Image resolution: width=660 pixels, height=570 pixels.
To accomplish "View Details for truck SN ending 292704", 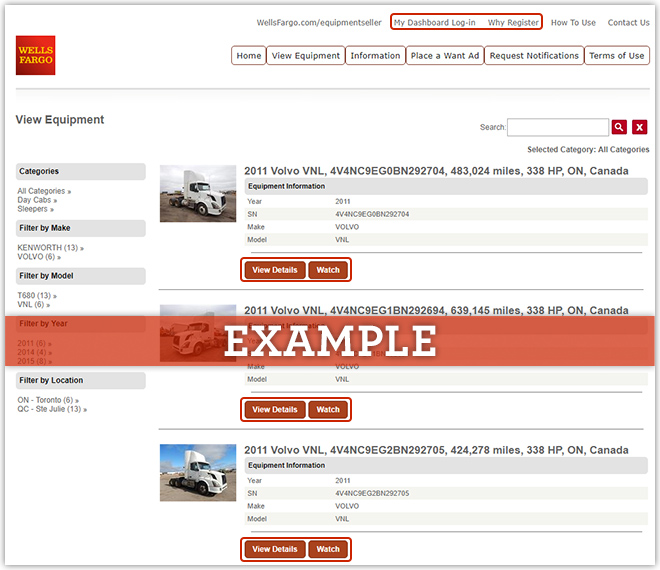I will pyautogui.click(x=275, y=270).
